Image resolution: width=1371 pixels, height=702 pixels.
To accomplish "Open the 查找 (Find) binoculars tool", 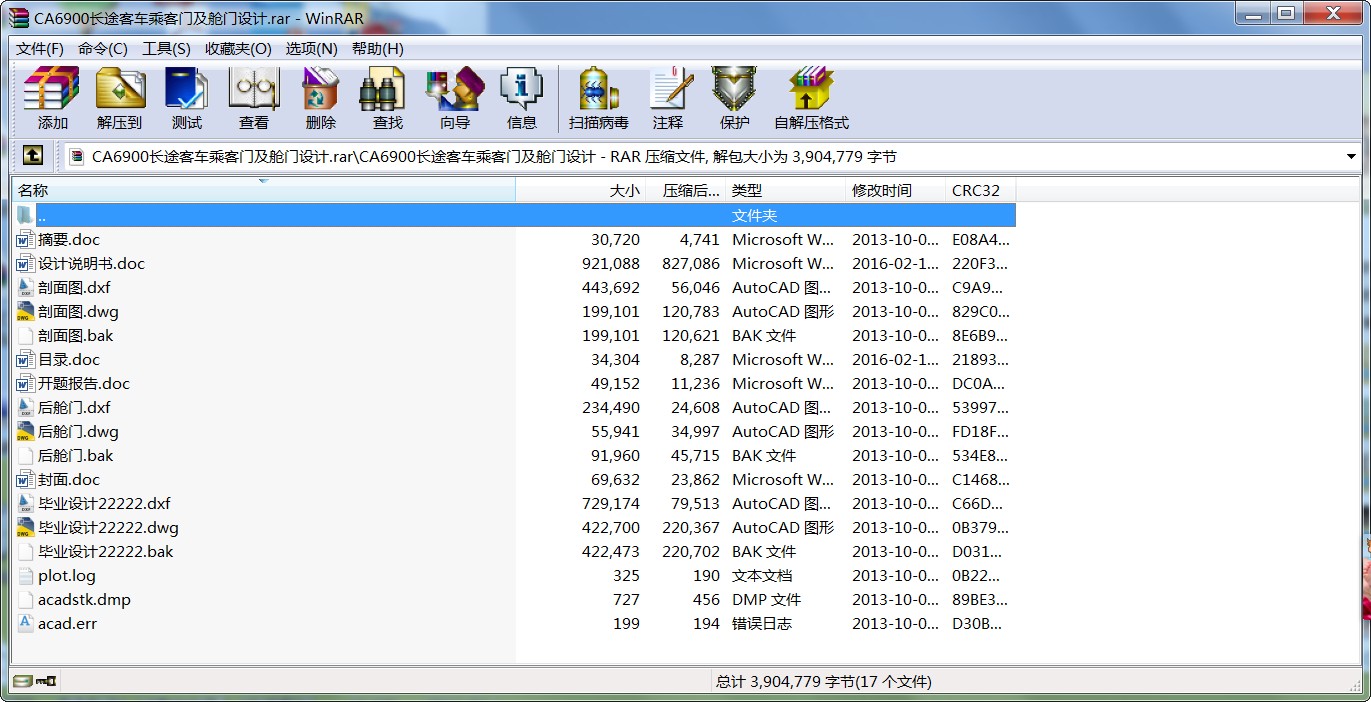I will [387, 98].
